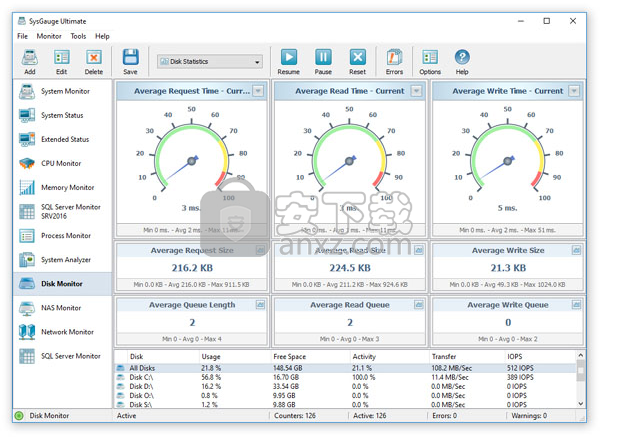Open SQL Server Monitor SRV2016 entry
This screenshot has height=438, width=617.
point(62,211)
